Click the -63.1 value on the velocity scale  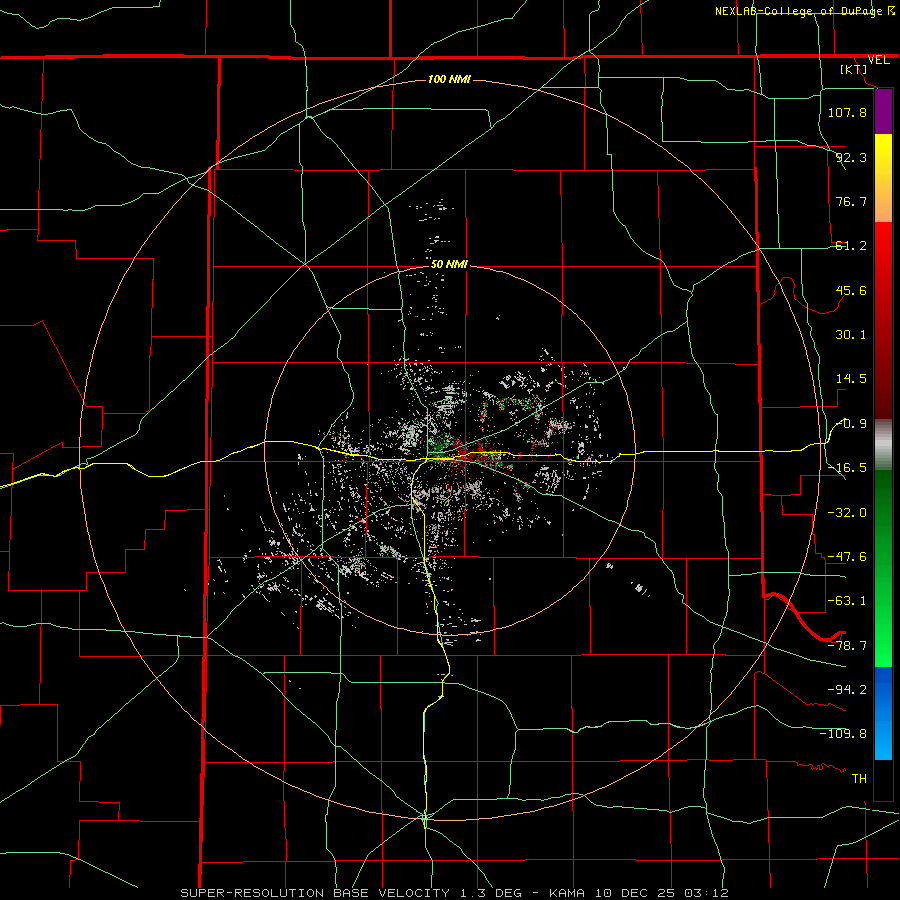pyautogui.click(x=847, y=601)
